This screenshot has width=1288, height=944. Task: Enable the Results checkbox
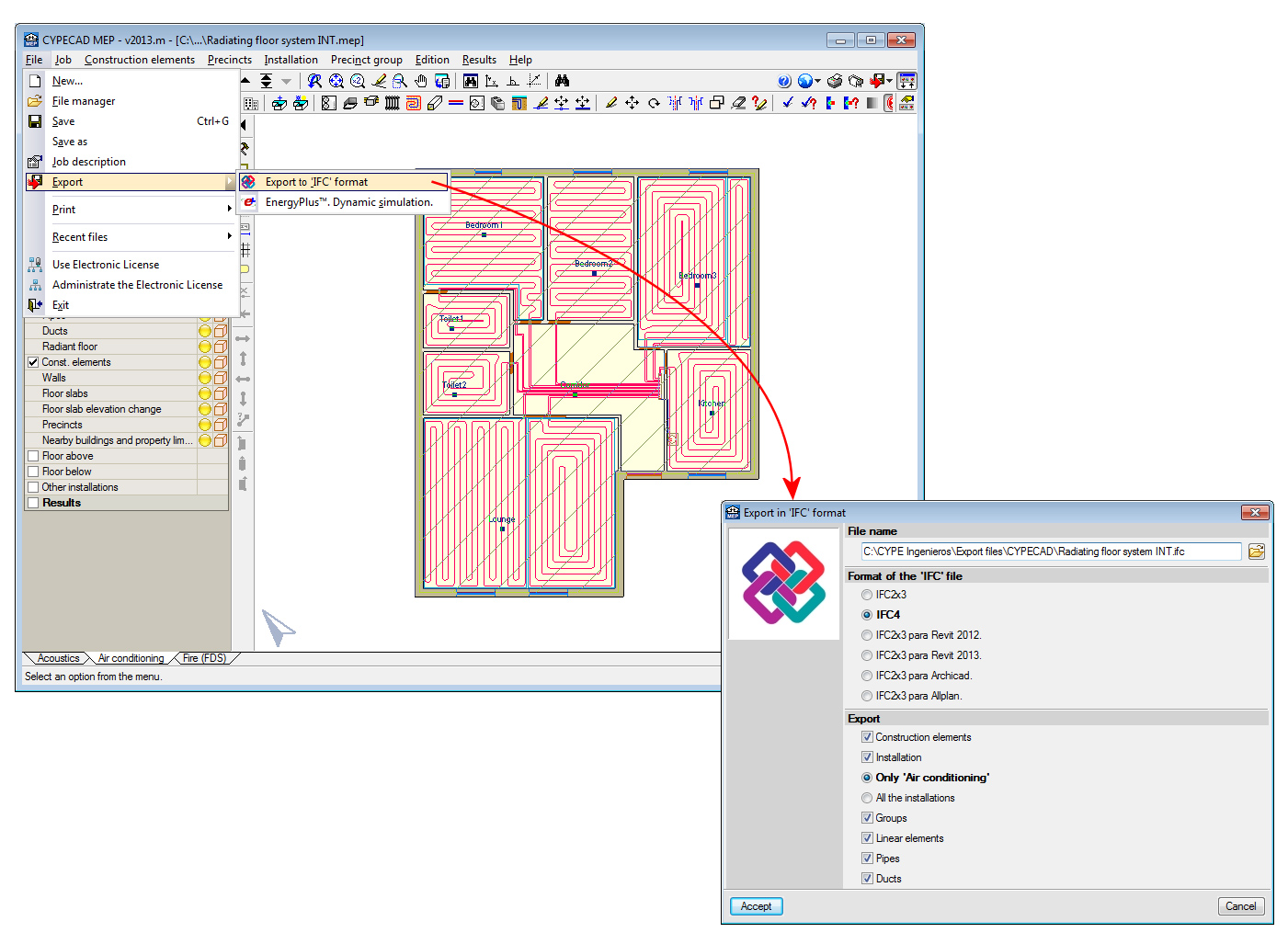[33, 503]
